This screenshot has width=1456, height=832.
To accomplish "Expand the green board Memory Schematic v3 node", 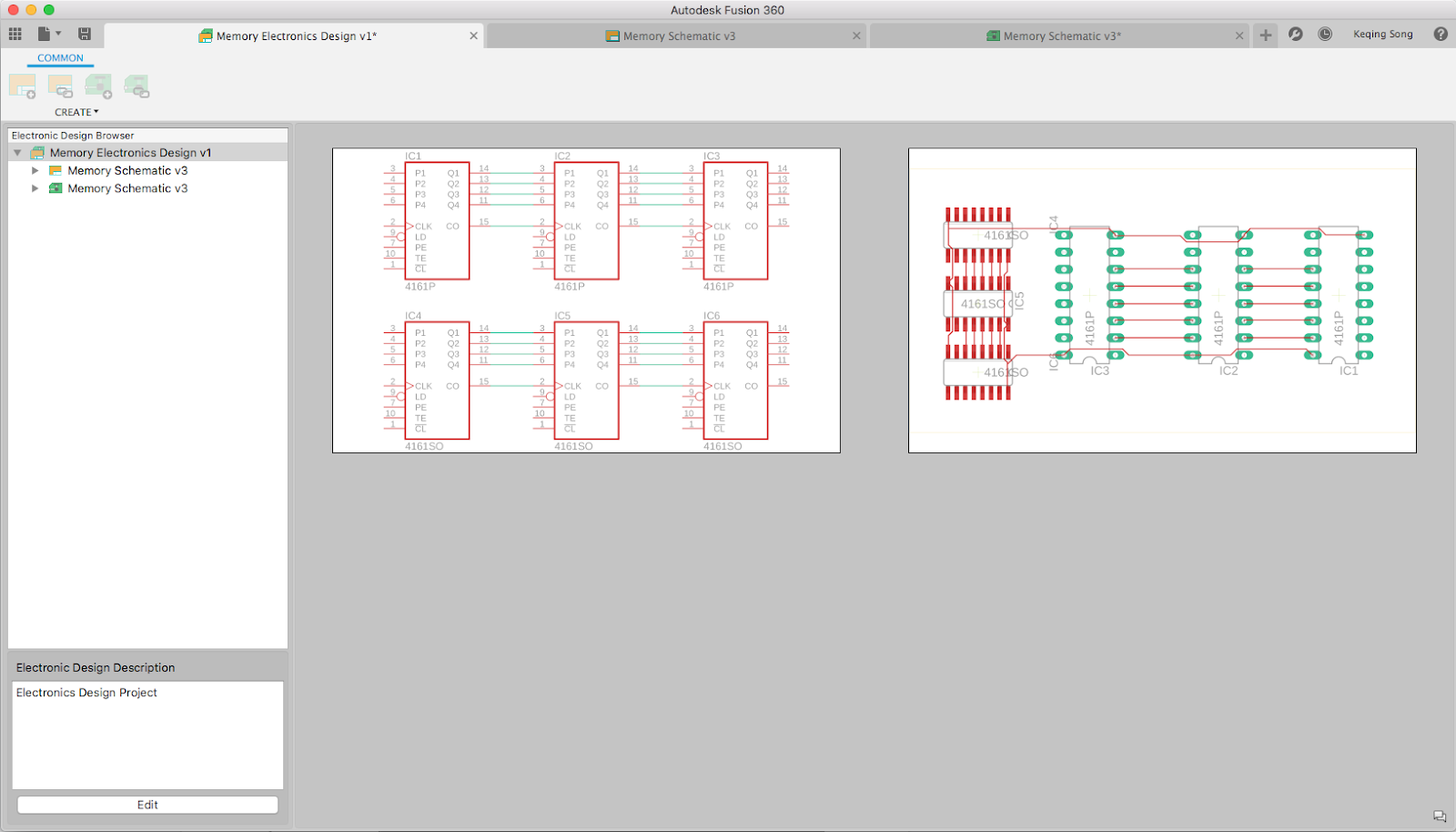I will (x=35, y=188).
